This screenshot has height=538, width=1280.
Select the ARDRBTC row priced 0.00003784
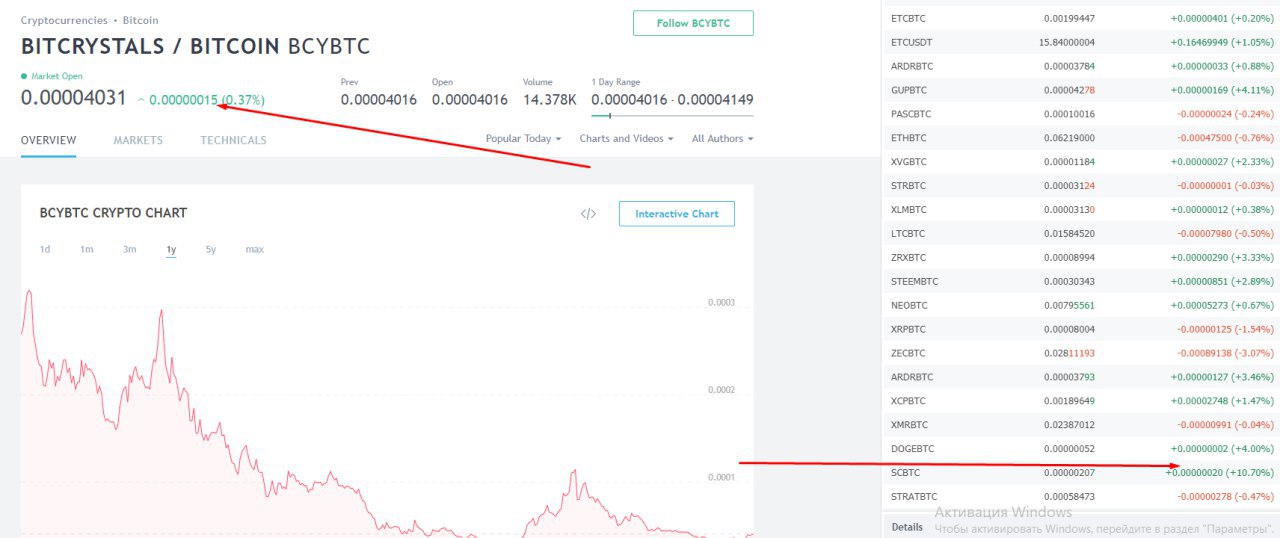tap(1081, 66)
